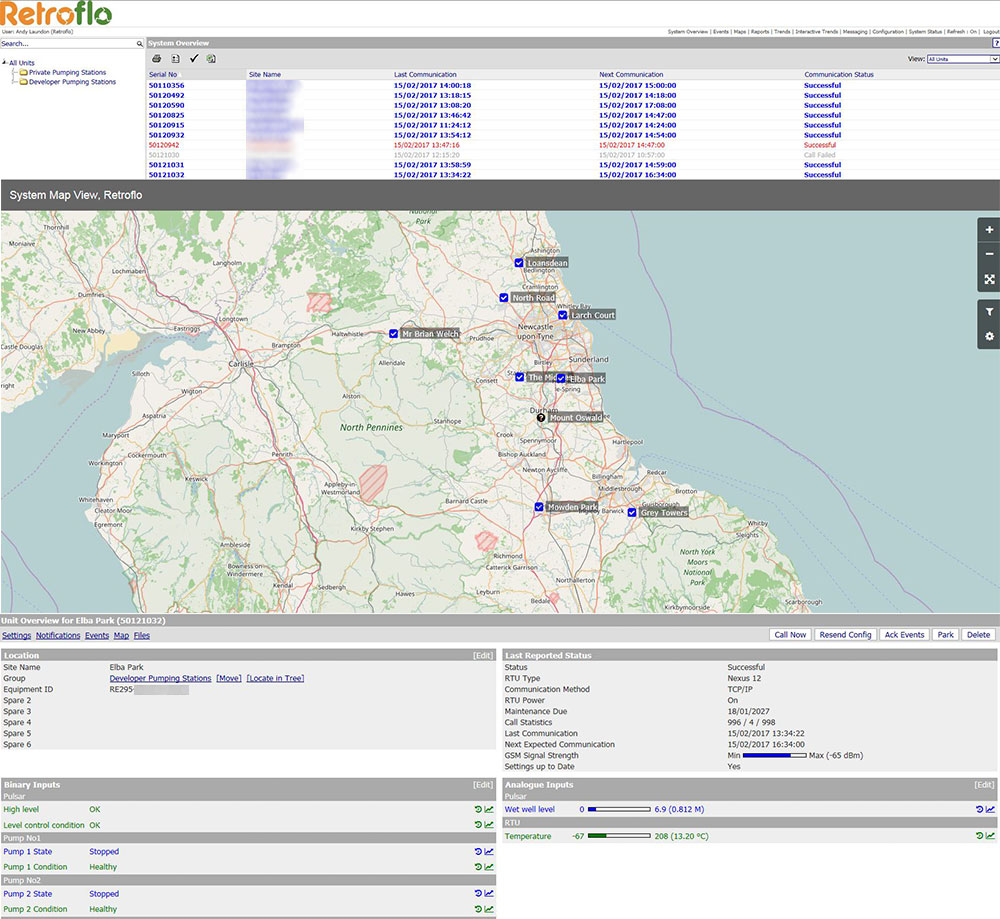Open Interactive Trends in top menu

(x=817, y=32)
